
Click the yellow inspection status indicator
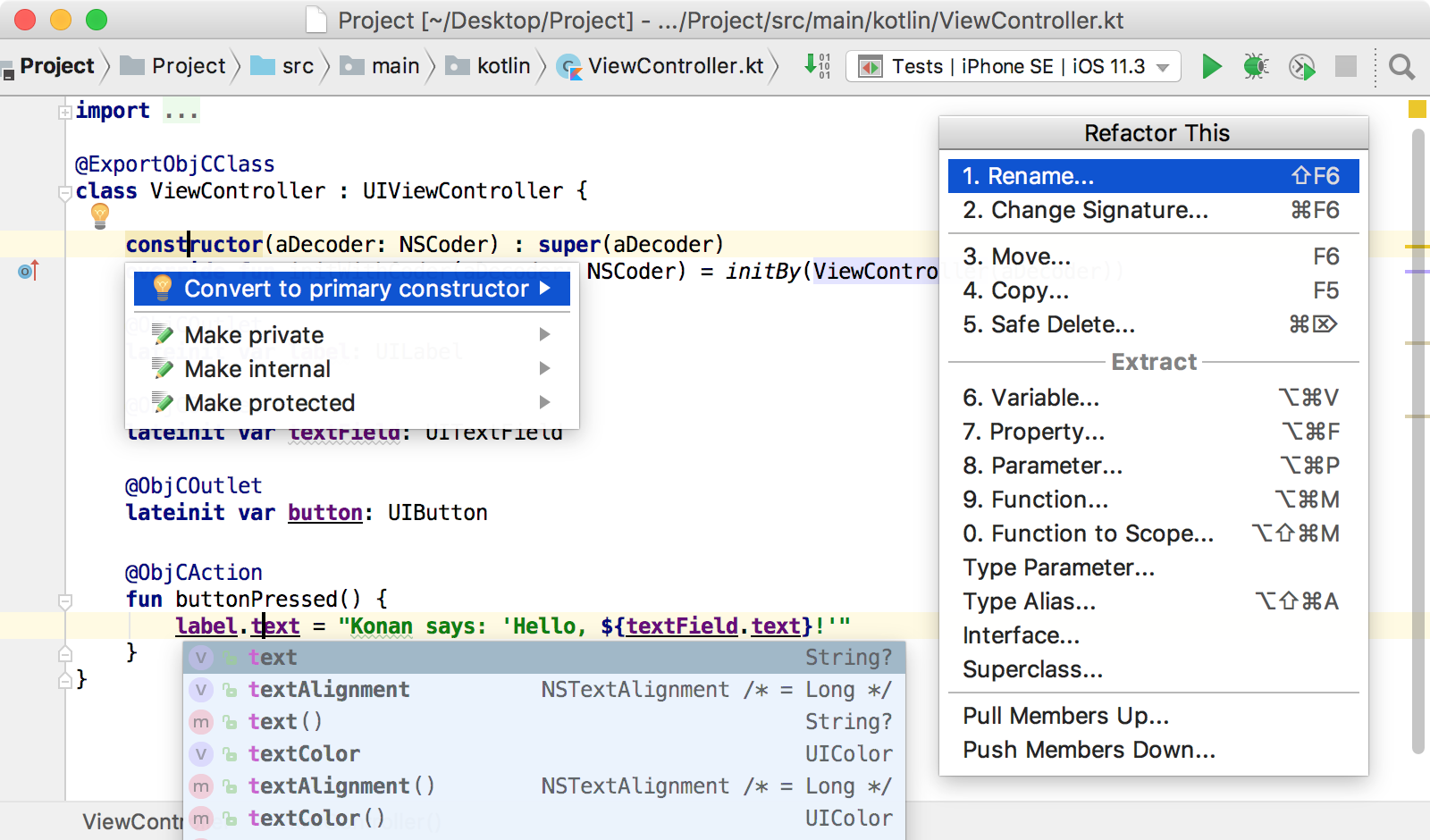coord(1417,109)
